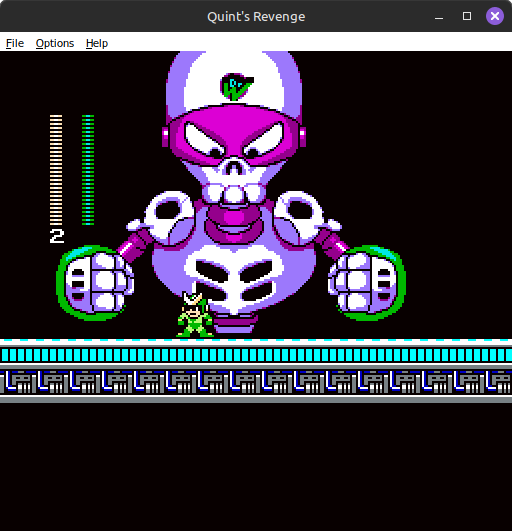Open the Help menu
This screenshot has height=531, width=512.
(97, 43)
